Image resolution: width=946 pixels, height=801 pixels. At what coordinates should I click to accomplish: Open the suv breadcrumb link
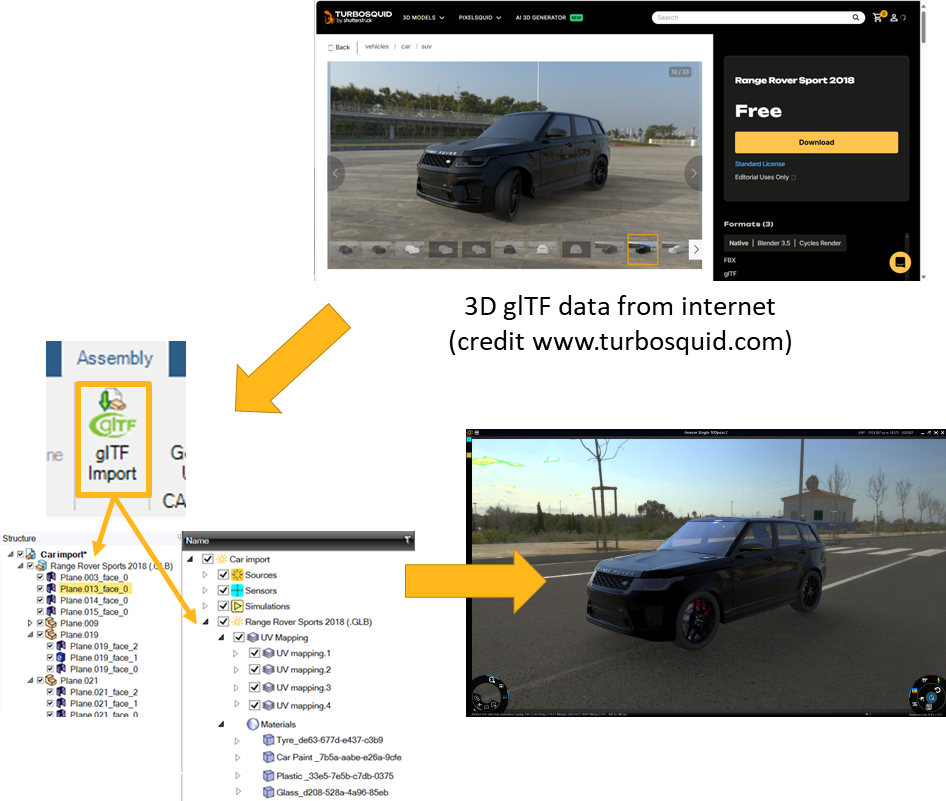click(427, 46)
